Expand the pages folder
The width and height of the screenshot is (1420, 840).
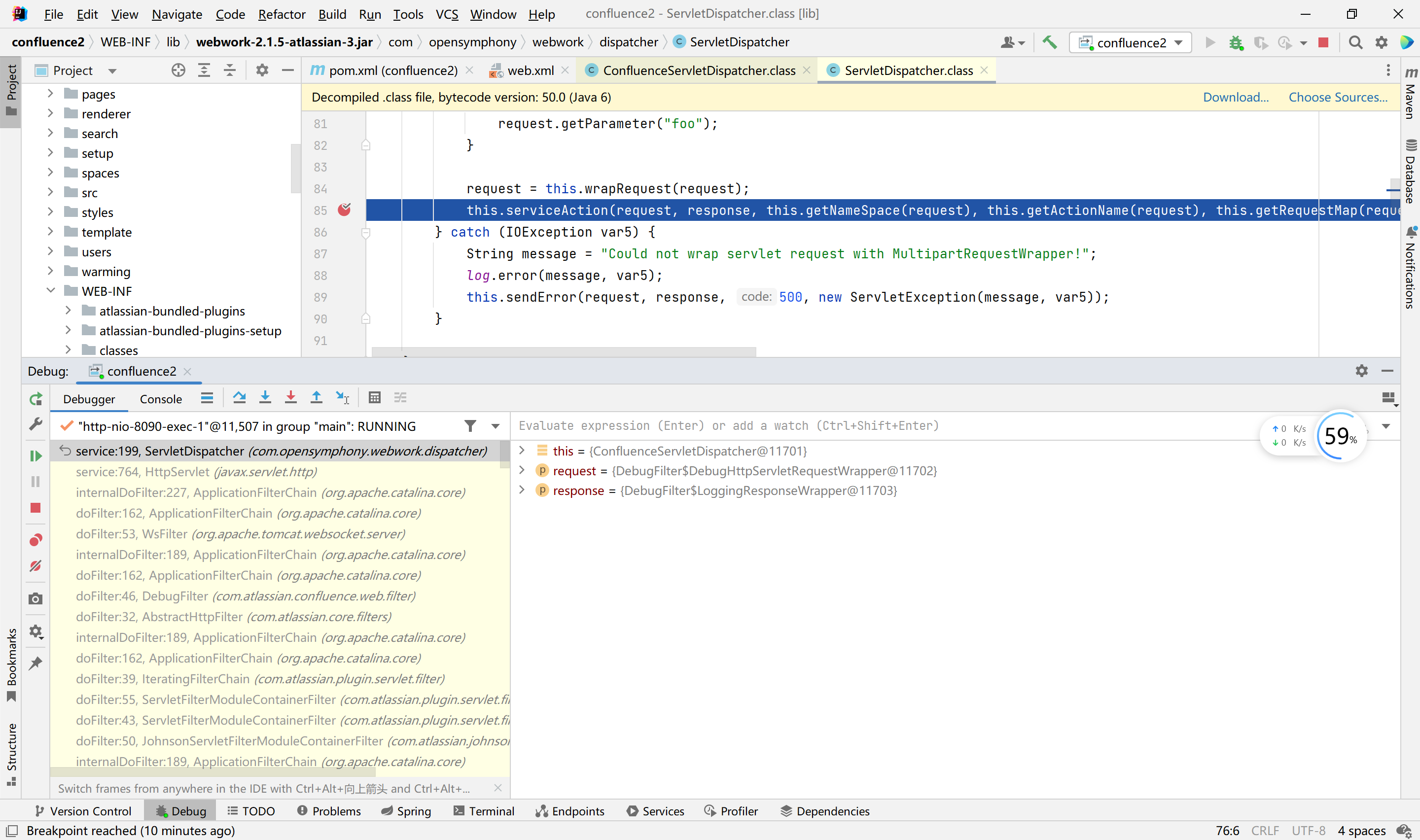coord(50,93)
